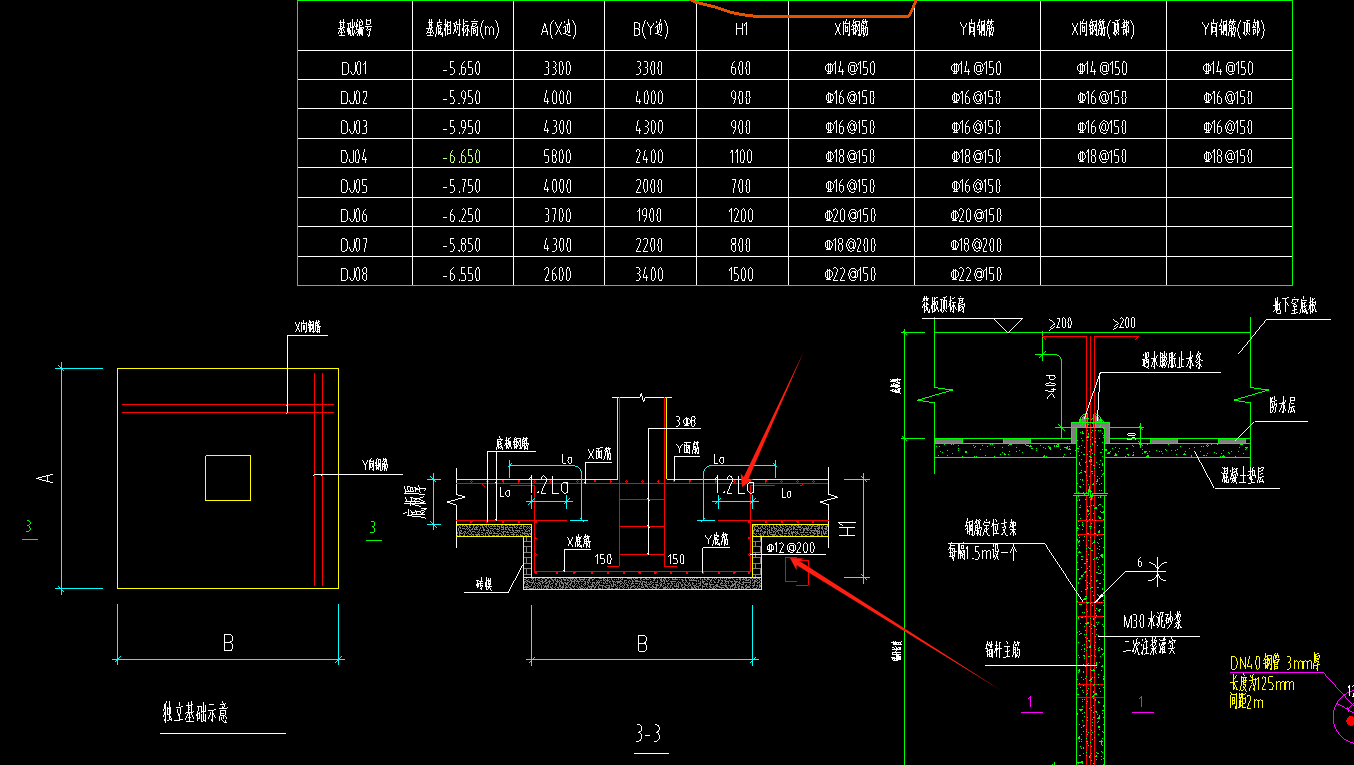
Task: Click the 1900 value in DJ06 row
Action: pos(649,215)
